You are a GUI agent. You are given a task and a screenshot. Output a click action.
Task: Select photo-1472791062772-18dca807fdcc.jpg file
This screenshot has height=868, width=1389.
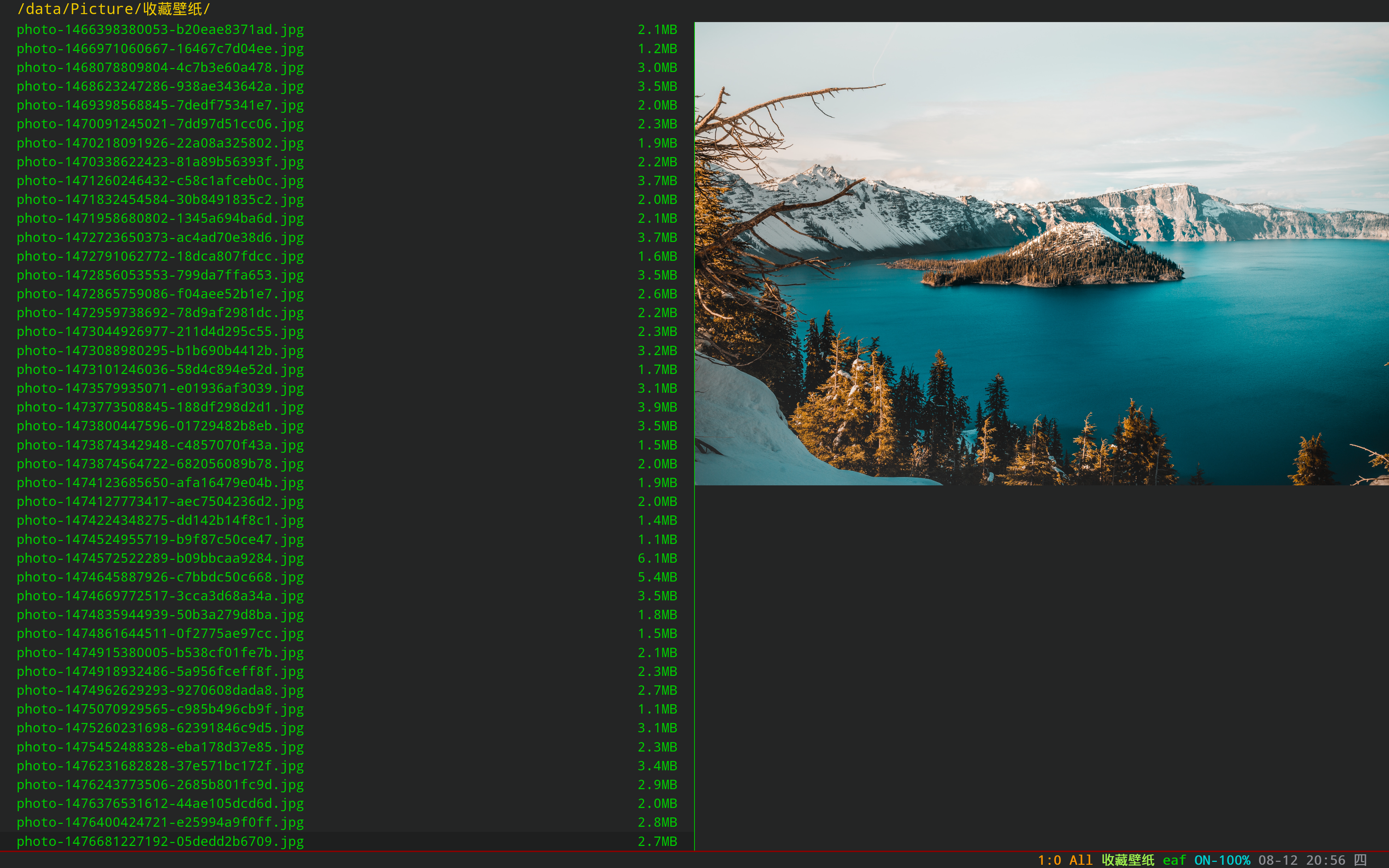160,257
